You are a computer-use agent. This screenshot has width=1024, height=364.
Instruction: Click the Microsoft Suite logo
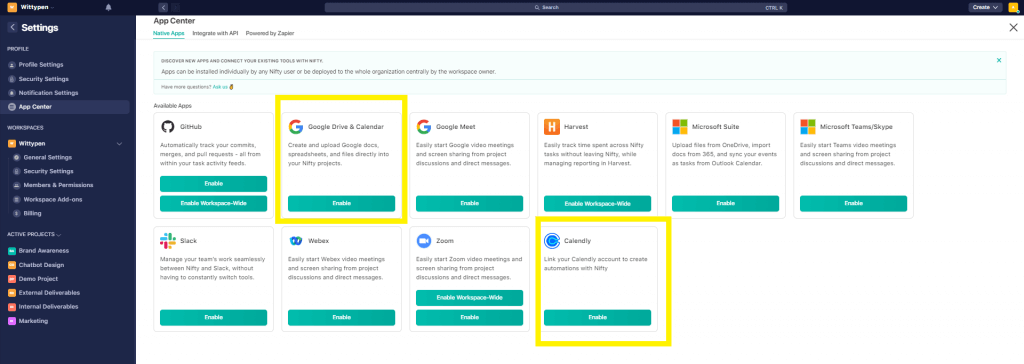click(680, 127)
